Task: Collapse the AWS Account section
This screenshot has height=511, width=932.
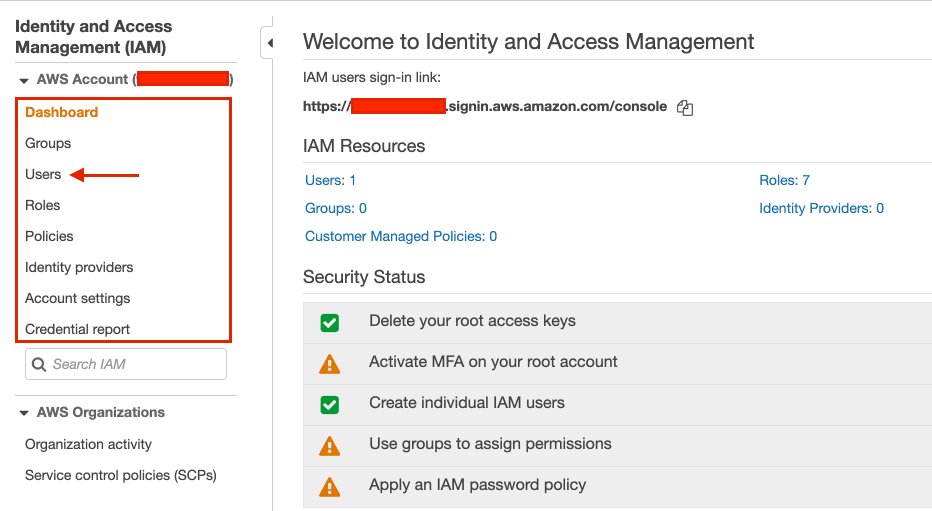Action: [x=24, y=80]
